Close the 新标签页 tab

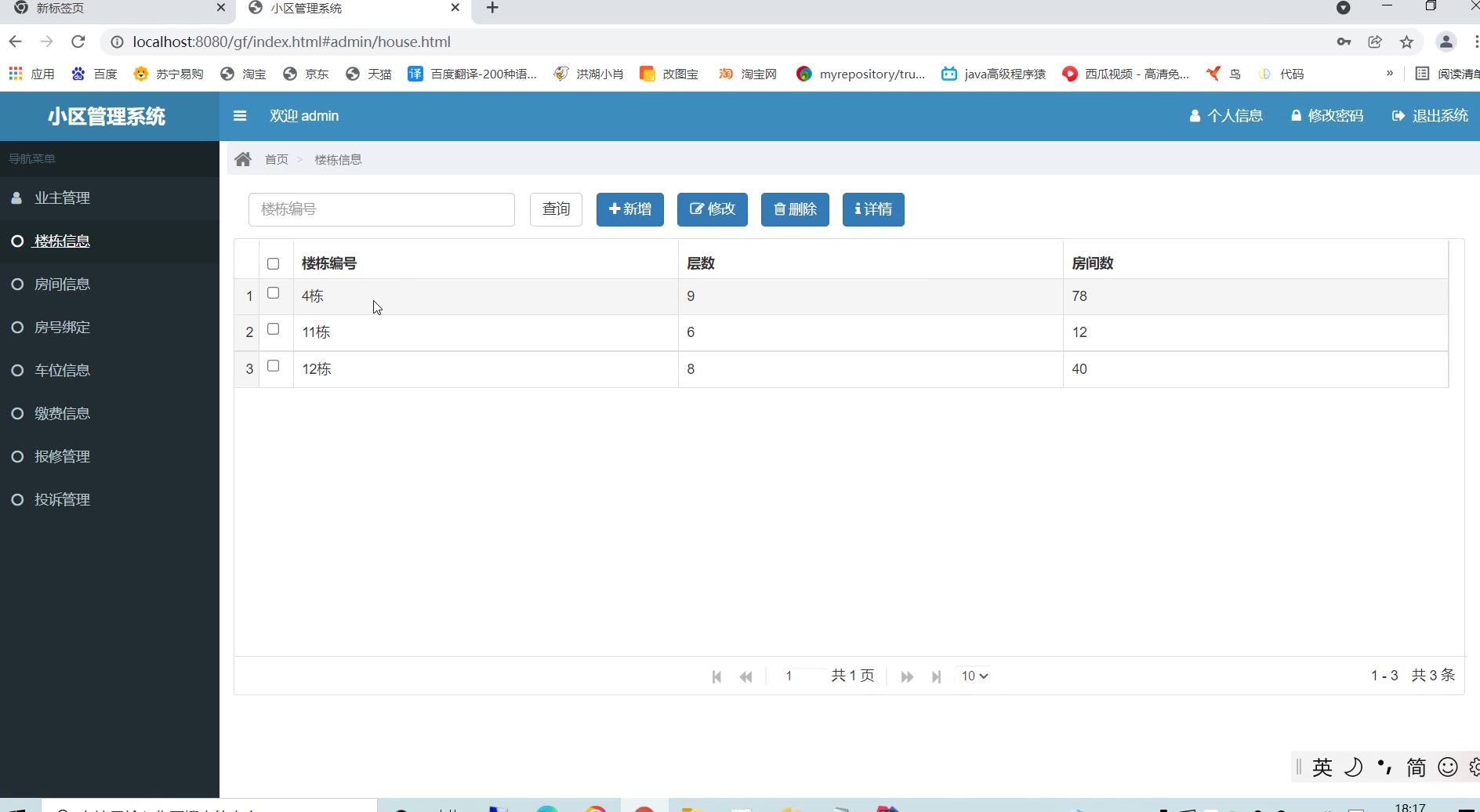click(221, 8)
